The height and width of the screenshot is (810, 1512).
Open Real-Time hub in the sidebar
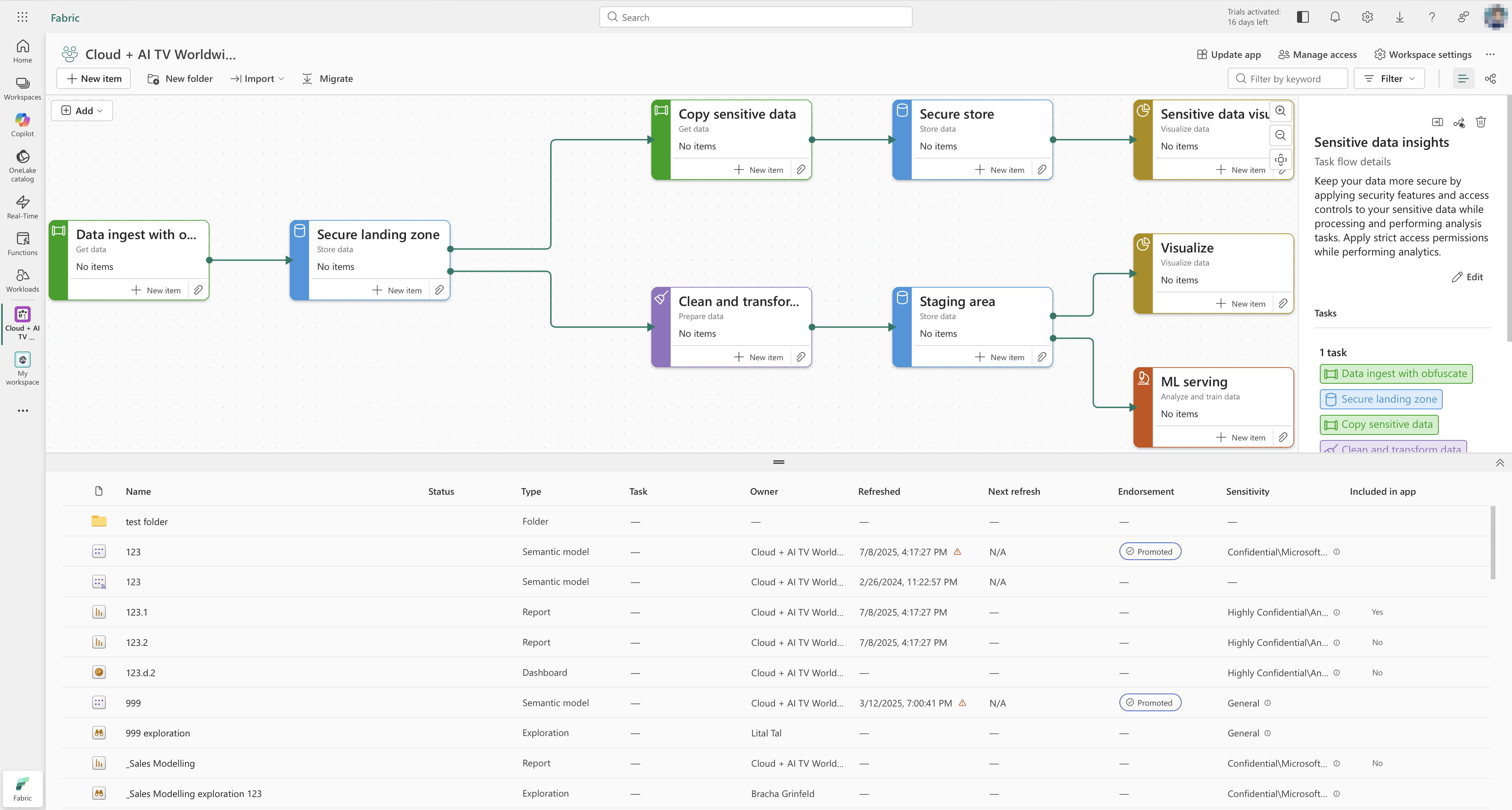tap(22, 207)
